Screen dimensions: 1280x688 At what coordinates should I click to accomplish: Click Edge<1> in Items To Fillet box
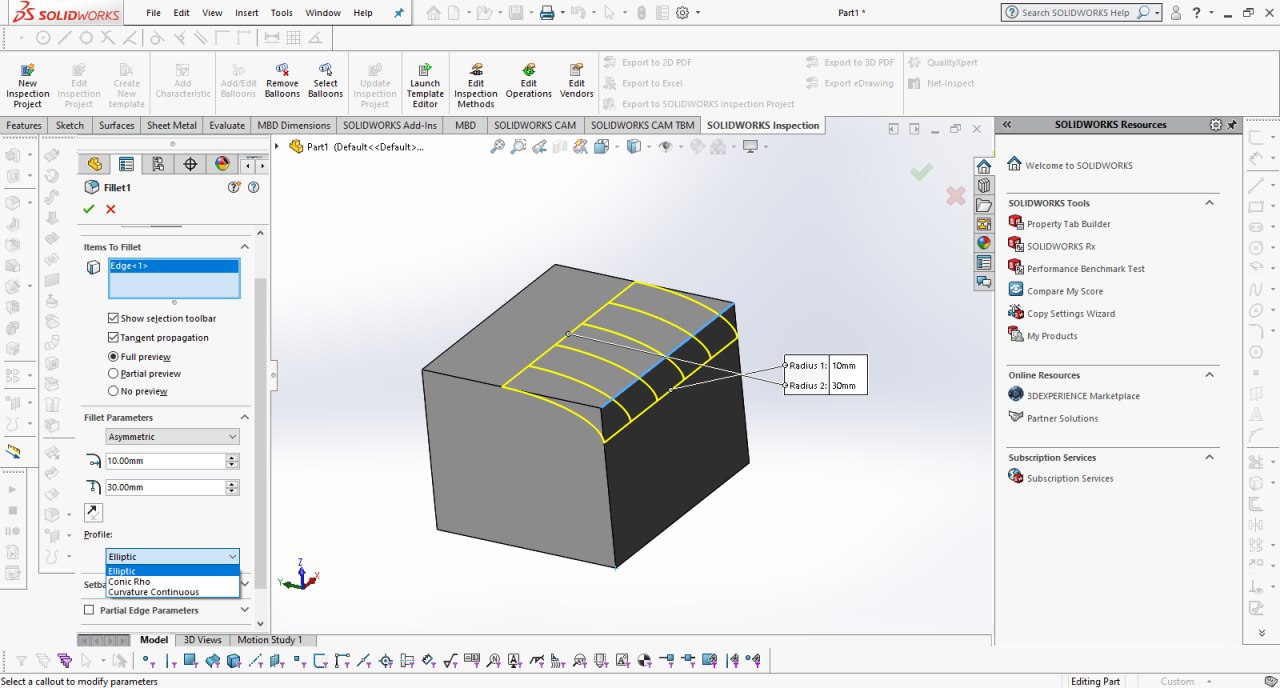pyautogui.click(x=173, y=266)
